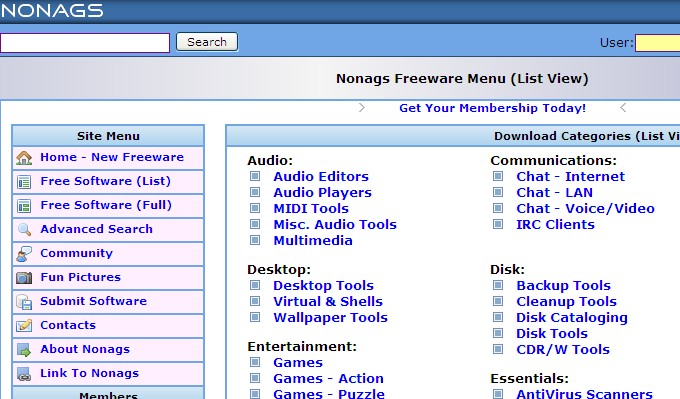Viewport: 680px width, 399px height.
Task: Click the Search button
Action: [207, 42]
